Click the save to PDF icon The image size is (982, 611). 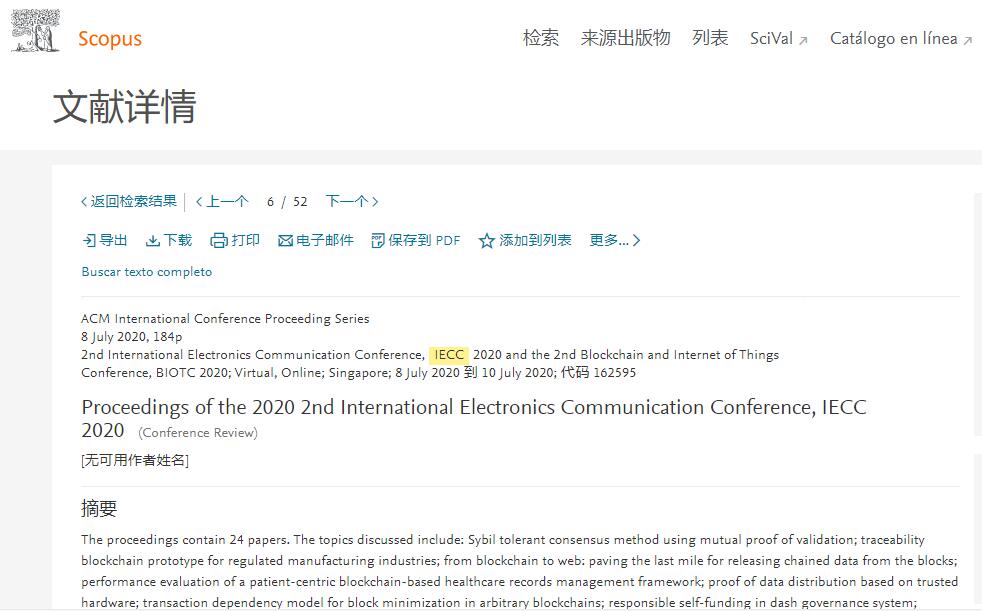tap(378, 241)
